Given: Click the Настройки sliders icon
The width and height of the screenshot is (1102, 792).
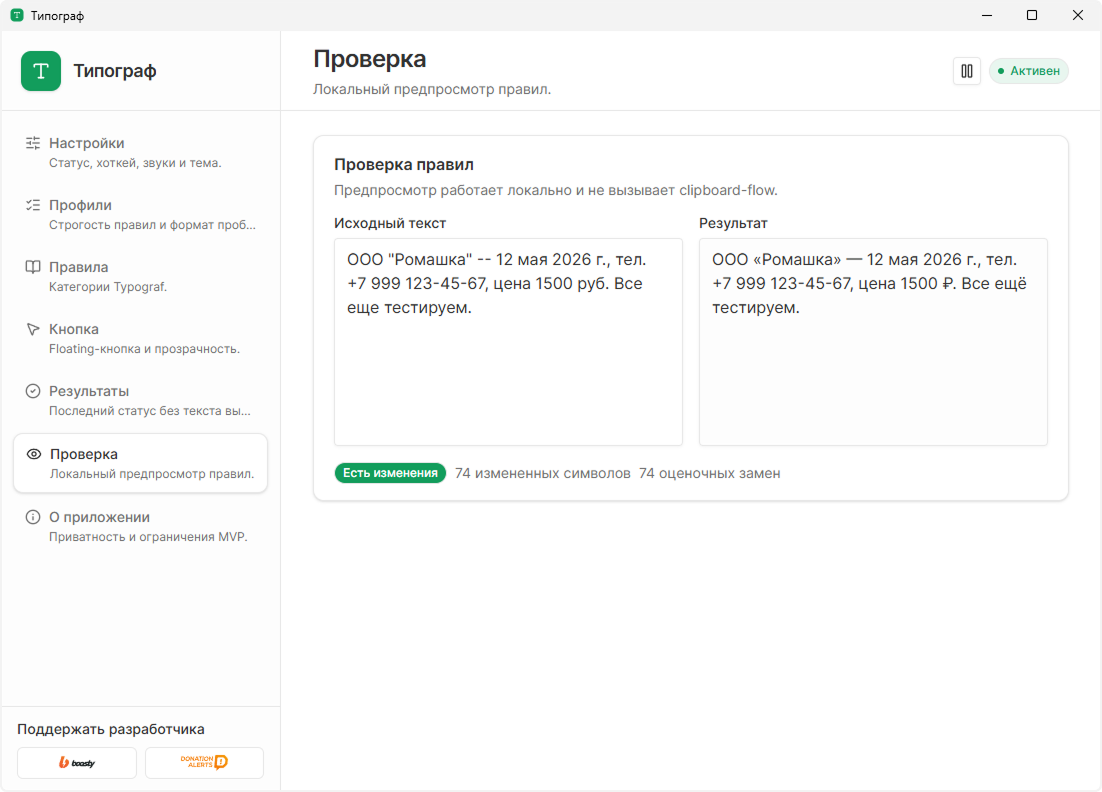Looking at the screenshot, I should tap(33, 143).
